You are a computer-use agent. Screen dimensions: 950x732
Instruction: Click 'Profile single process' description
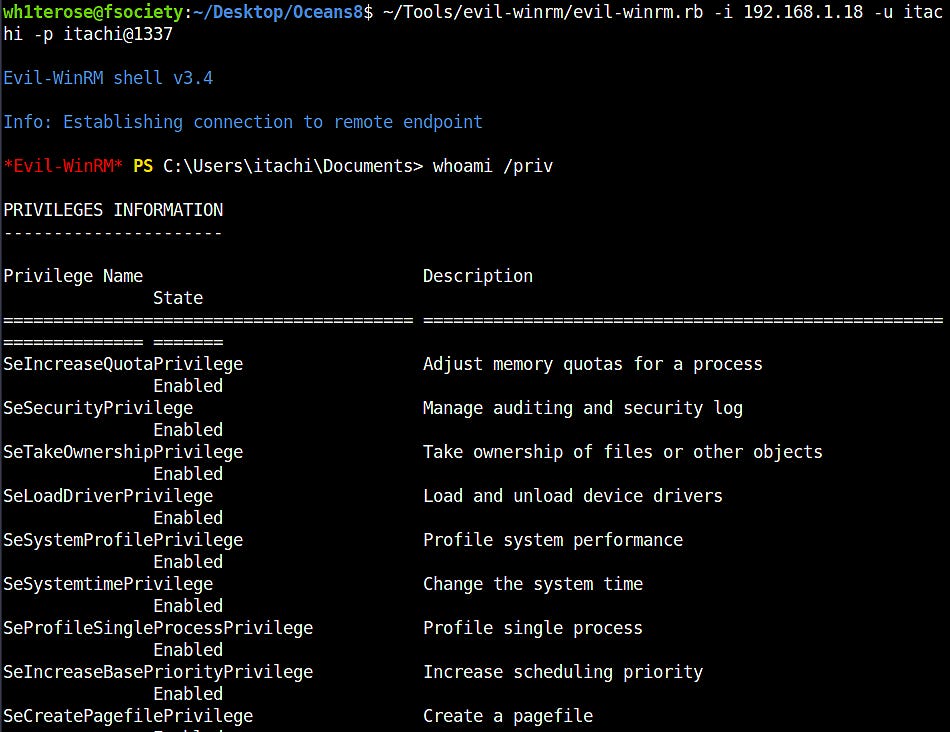tap(533, 628)
